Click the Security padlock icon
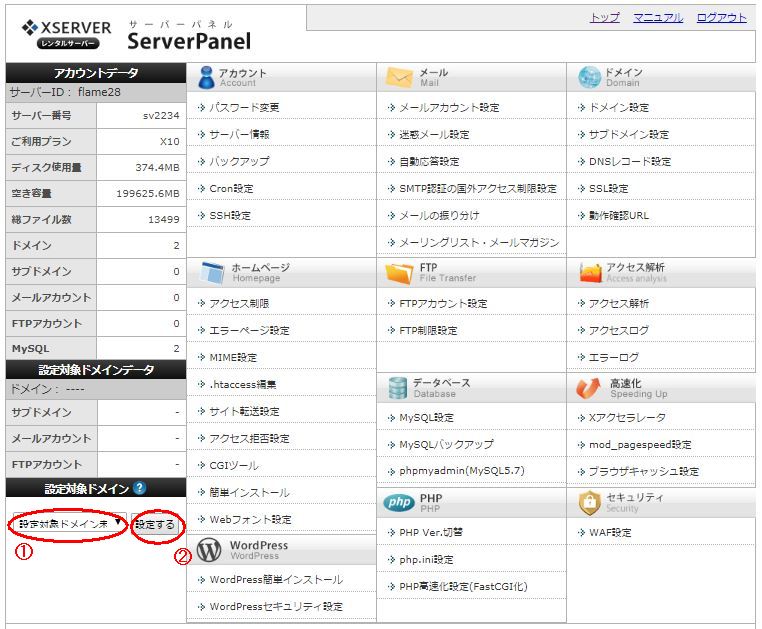 coord(589,503)
